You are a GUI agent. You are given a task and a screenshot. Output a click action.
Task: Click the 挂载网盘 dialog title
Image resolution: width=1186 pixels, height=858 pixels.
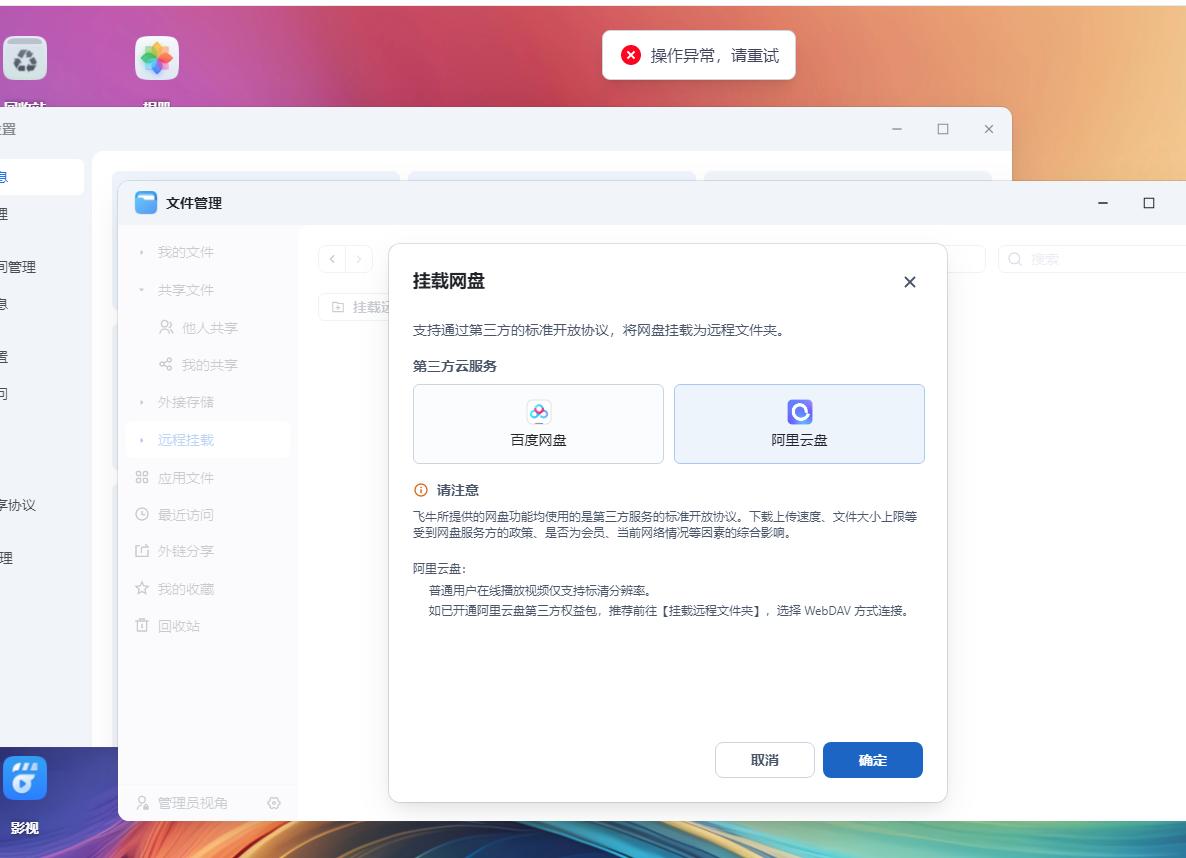449,281
